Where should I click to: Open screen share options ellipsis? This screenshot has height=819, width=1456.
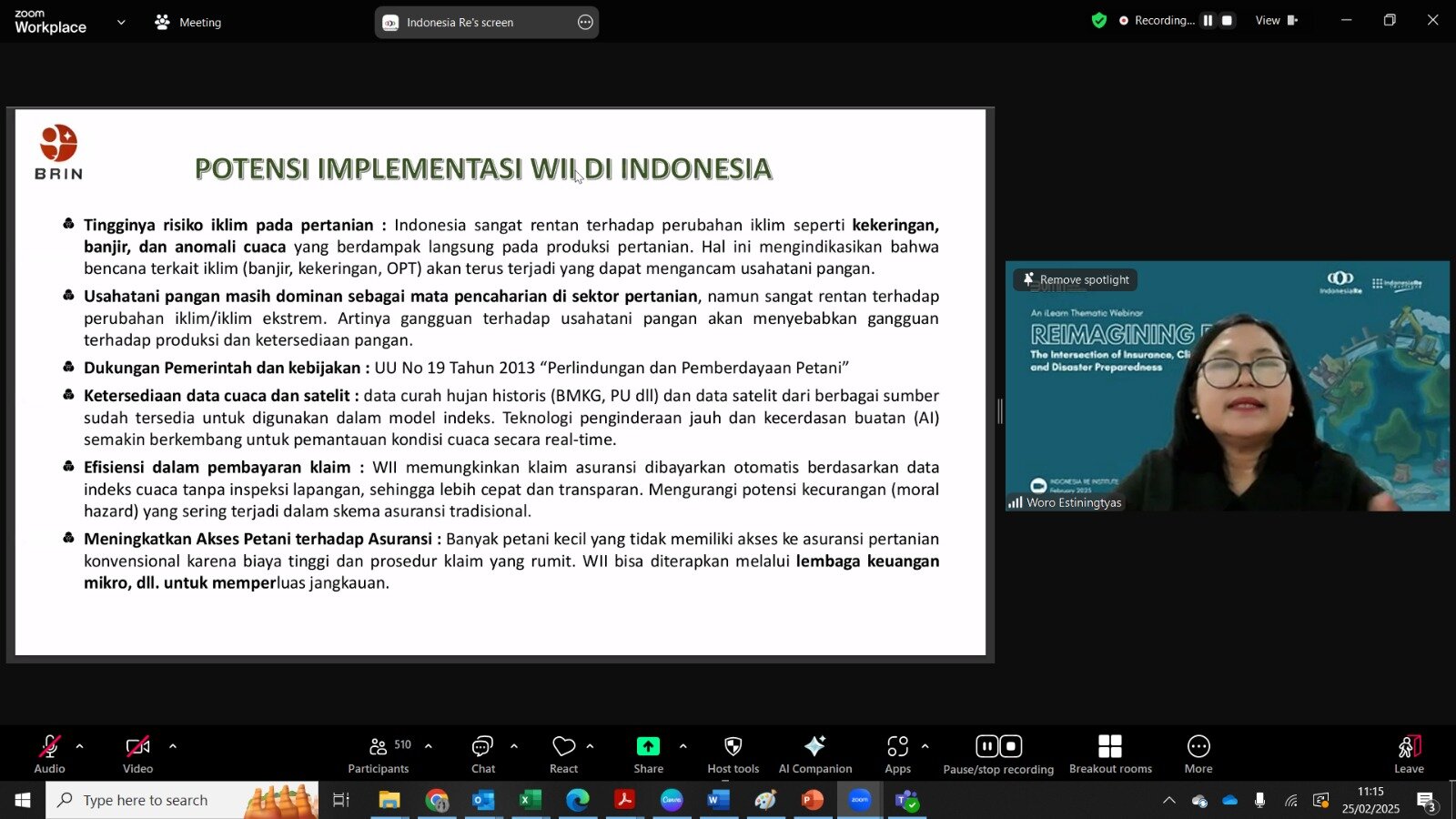[x=586, y=22]
